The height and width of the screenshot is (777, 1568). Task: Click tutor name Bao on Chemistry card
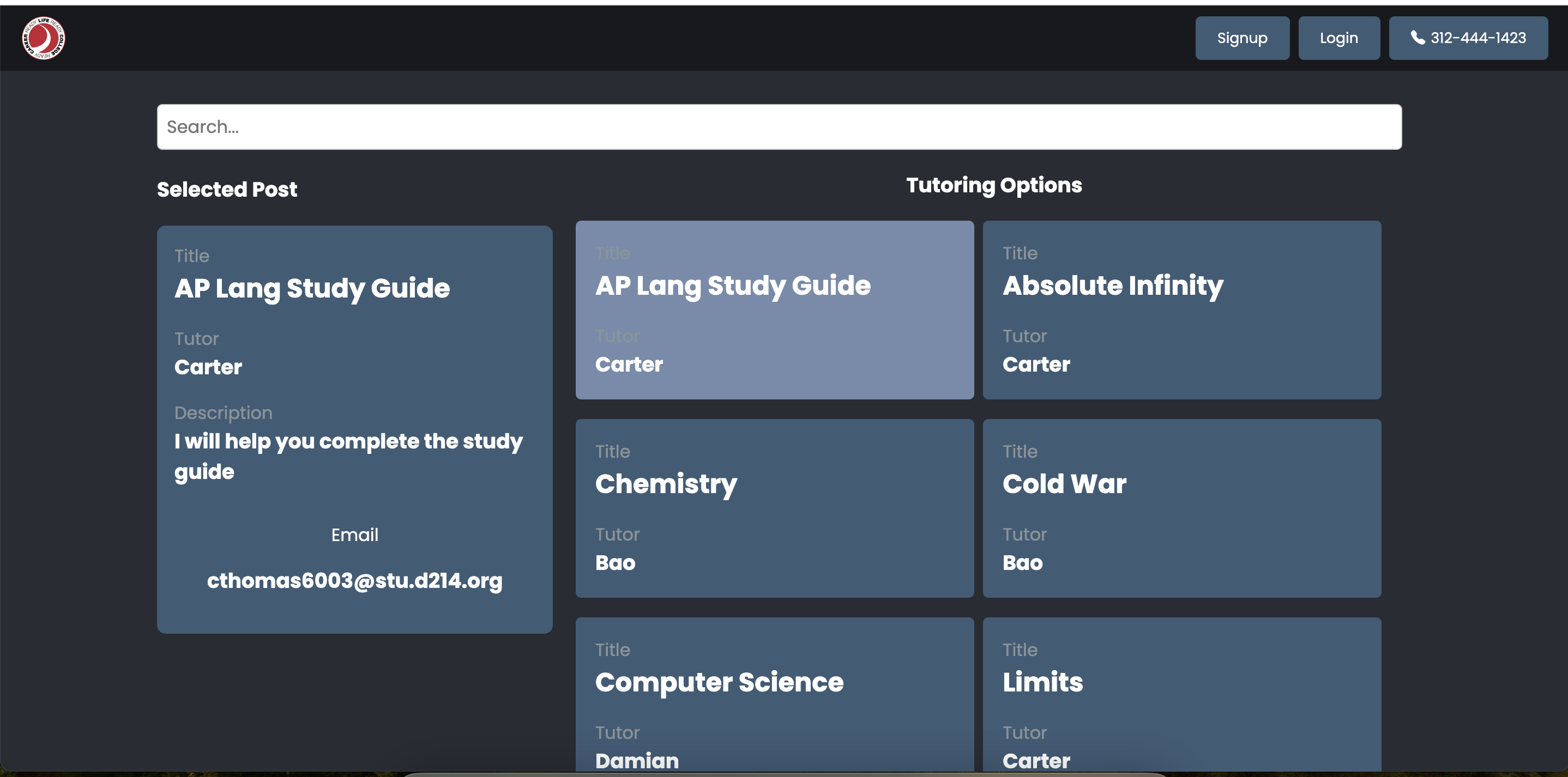(x=615, y=563)
